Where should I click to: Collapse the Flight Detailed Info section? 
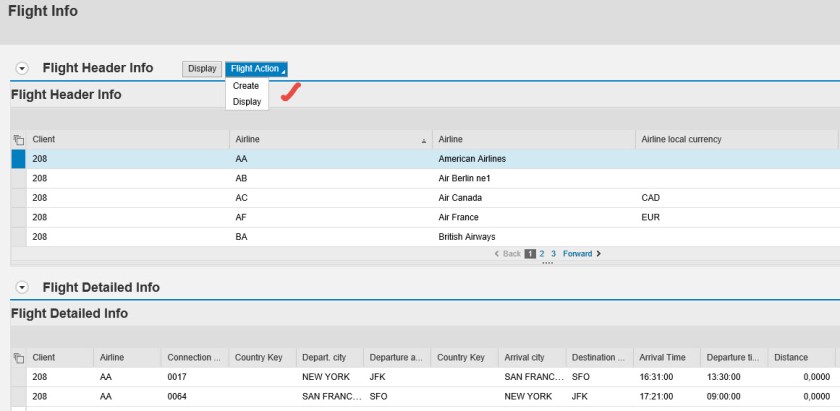(22, 288)
